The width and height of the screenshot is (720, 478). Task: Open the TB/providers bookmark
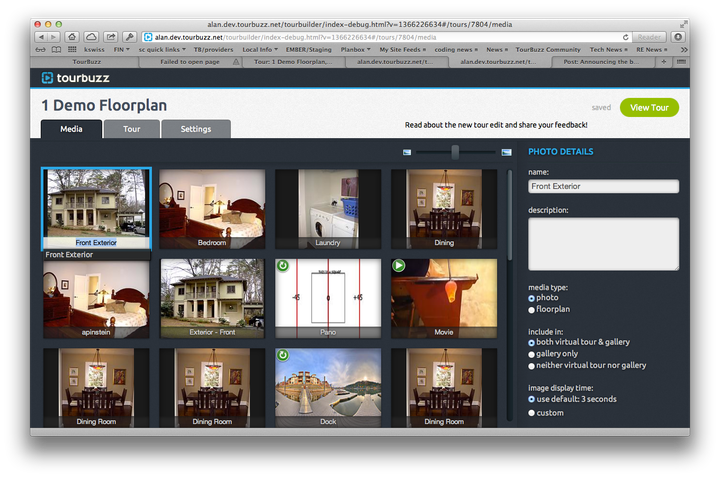(x=213, y=49)
